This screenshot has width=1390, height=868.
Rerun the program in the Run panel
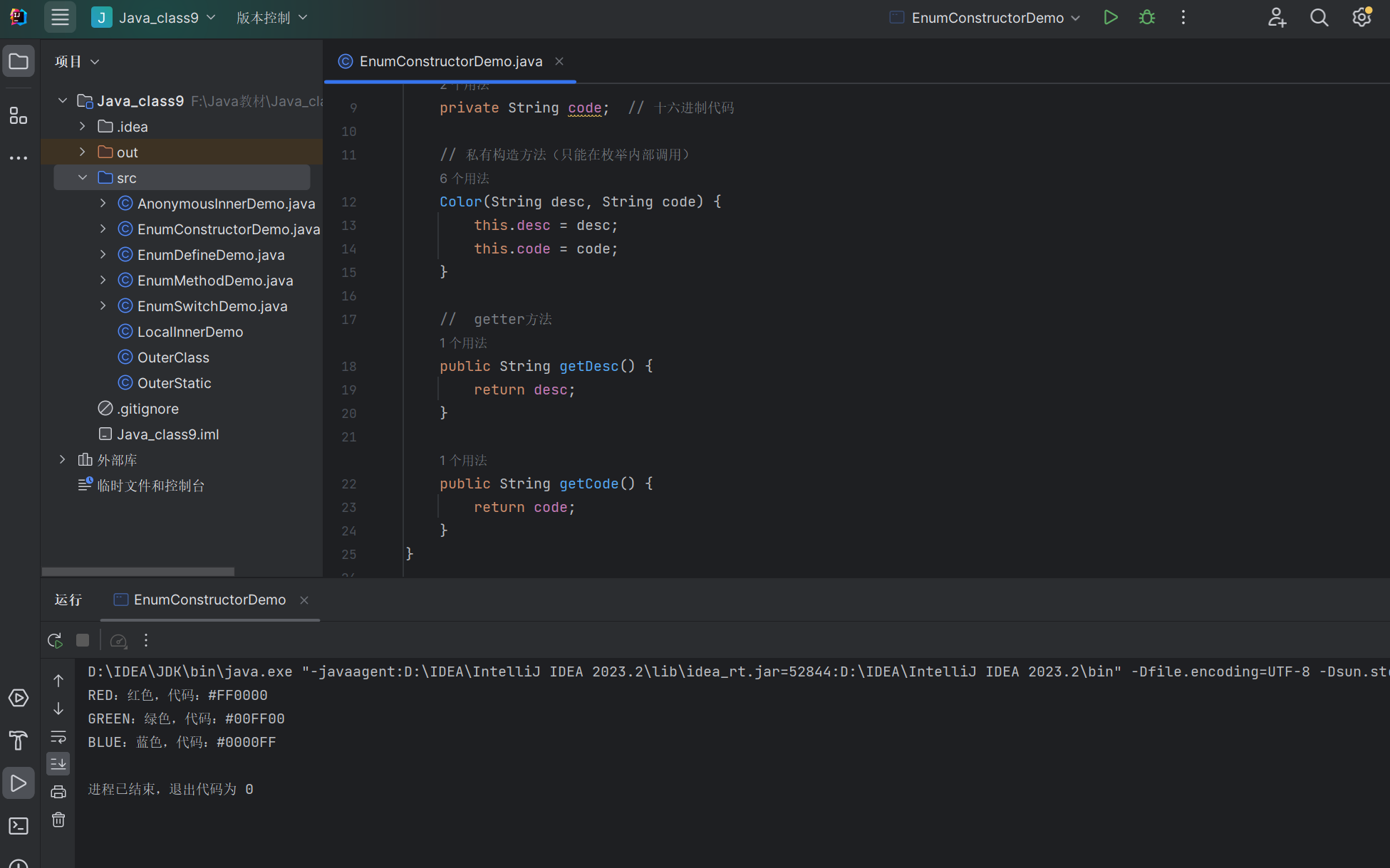pos(55,641)
